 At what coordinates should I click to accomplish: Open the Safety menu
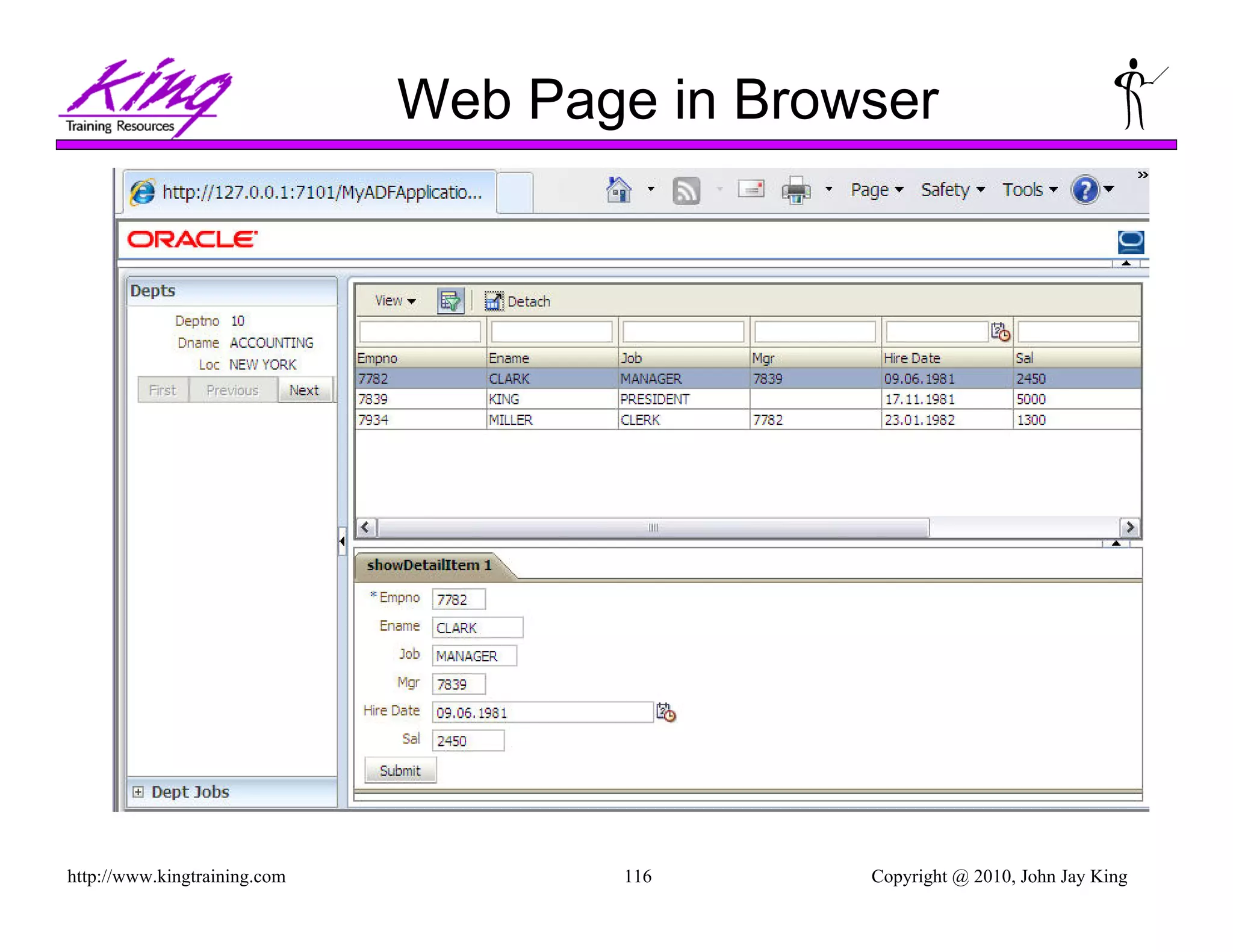(952, 190)
